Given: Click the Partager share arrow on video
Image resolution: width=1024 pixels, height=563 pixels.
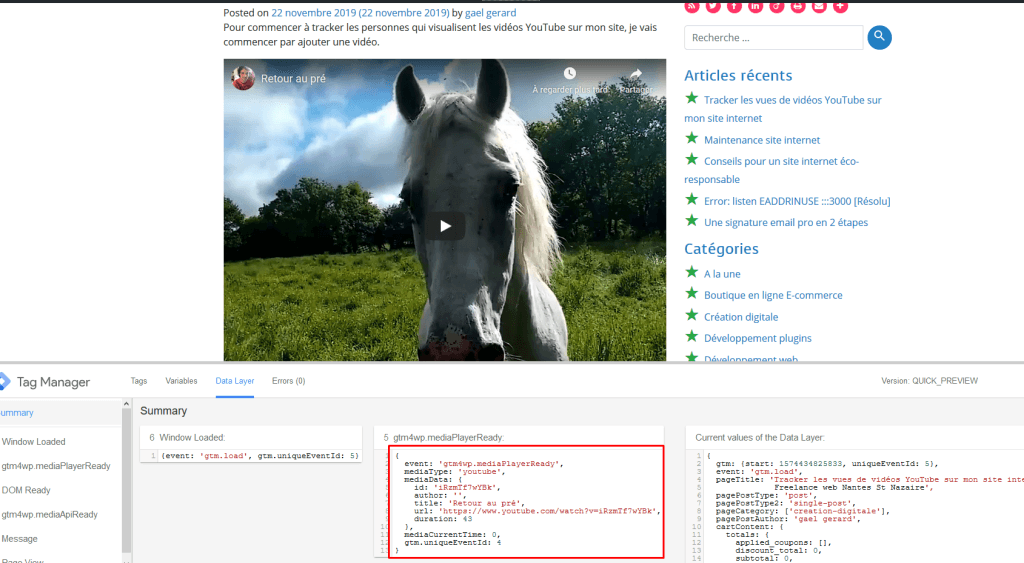Looking at the screenshot, I should point(635,75).
